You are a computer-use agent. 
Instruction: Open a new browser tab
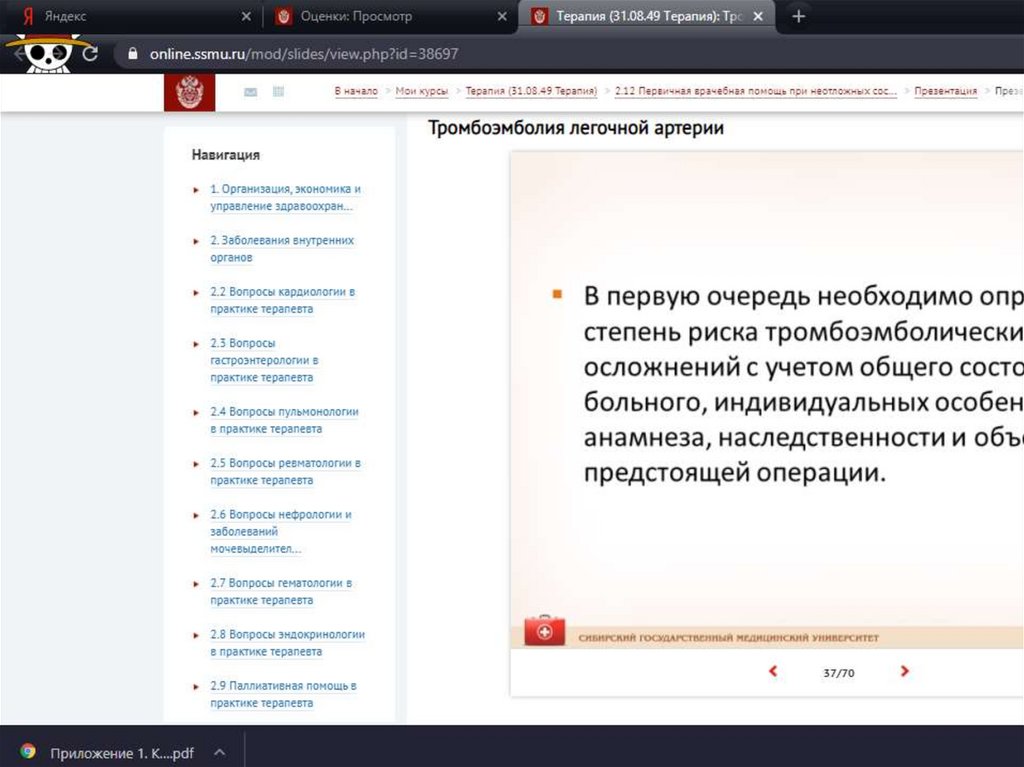(798, 17)
